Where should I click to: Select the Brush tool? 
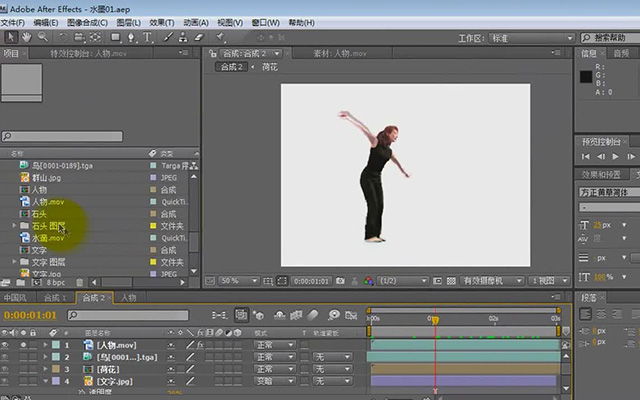(x=168, y=38)
